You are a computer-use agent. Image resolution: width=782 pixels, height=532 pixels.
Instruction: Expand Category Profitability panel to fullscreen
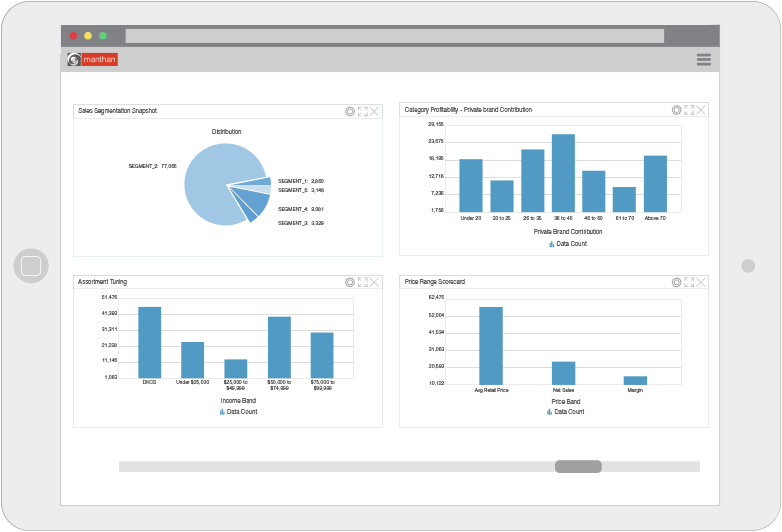click(x=689, y=110)
